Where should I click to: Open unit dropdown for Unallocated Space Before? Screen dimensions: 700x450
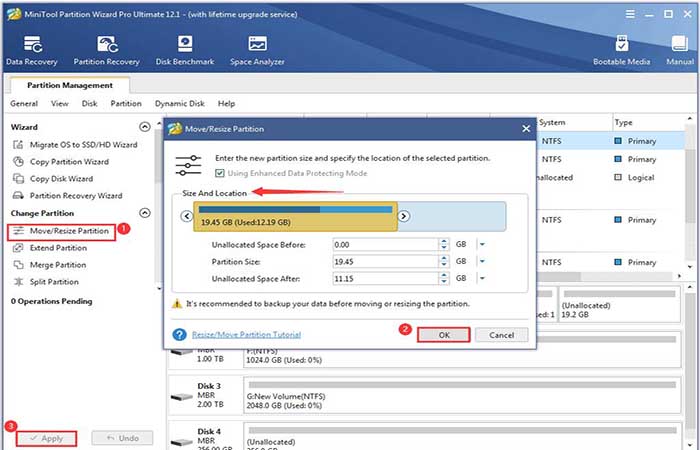pos(482,245)
